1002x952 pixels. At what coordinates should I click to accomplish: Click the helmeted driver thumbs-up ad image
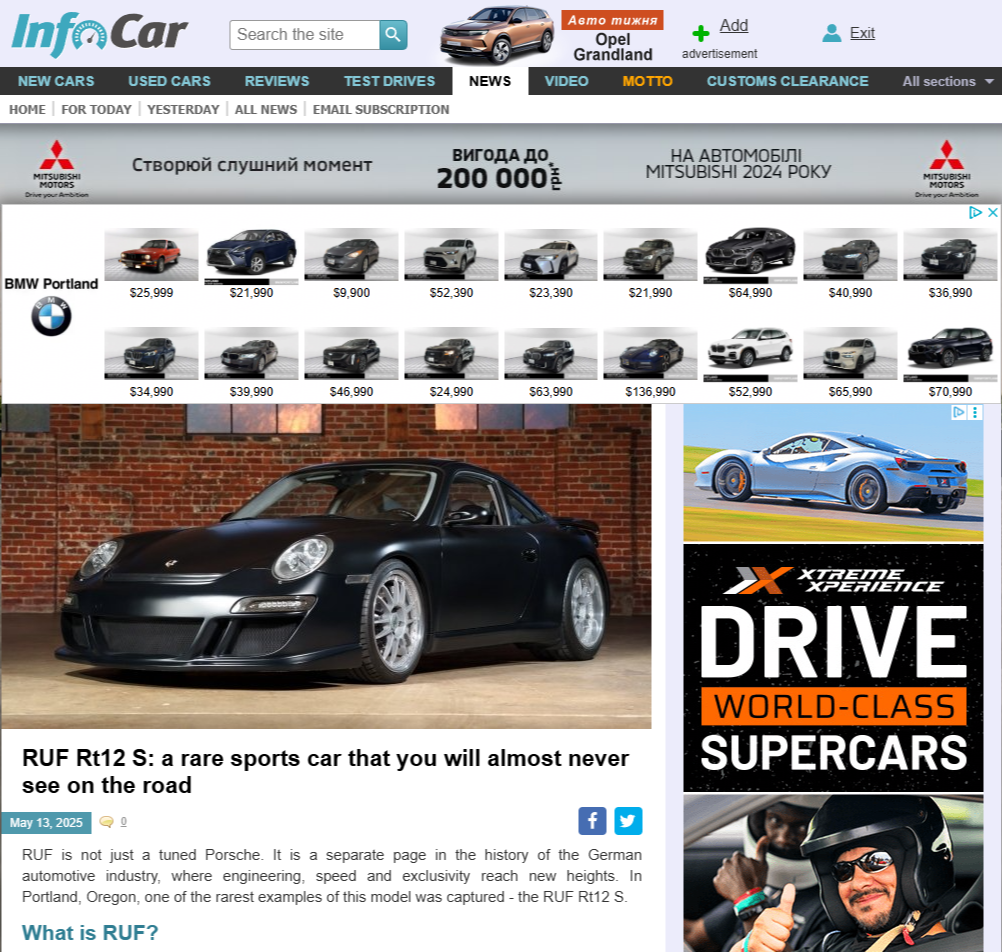click(833, 873)
